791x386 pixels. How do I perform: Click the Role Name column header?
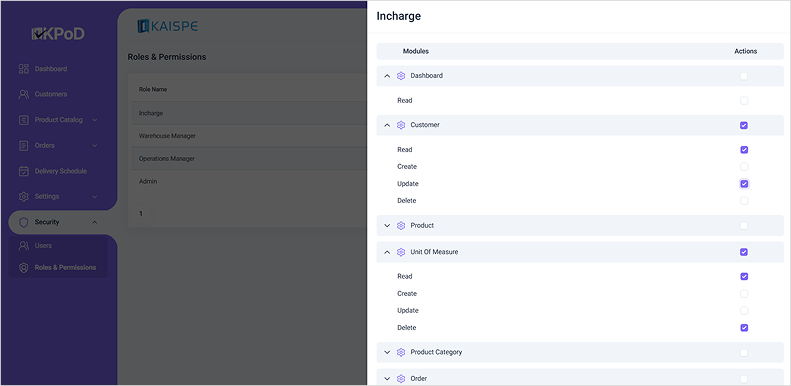click(x=153, y=90)
